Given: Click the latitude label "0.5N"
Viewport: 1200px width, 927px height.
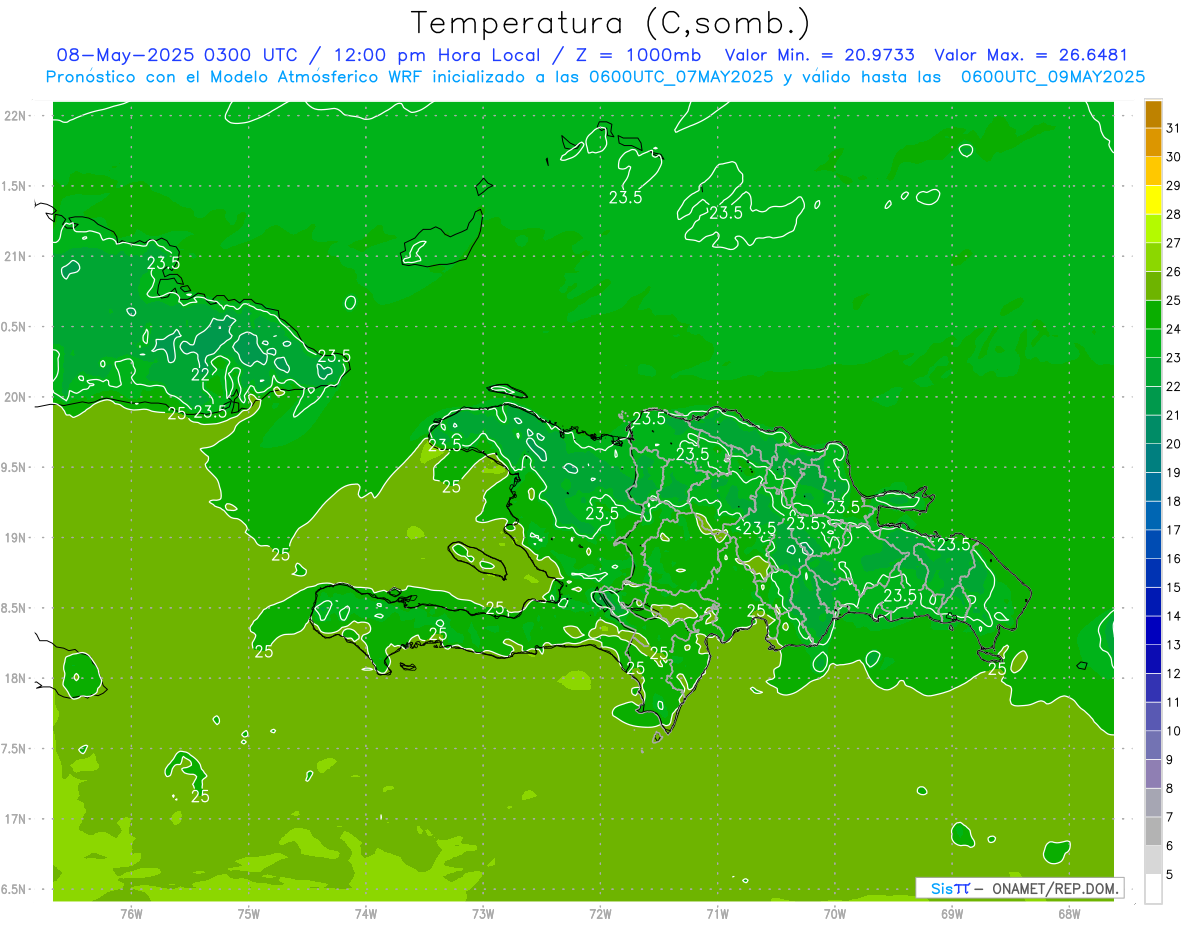Looking at the screenshot, I should coord(13,327).
